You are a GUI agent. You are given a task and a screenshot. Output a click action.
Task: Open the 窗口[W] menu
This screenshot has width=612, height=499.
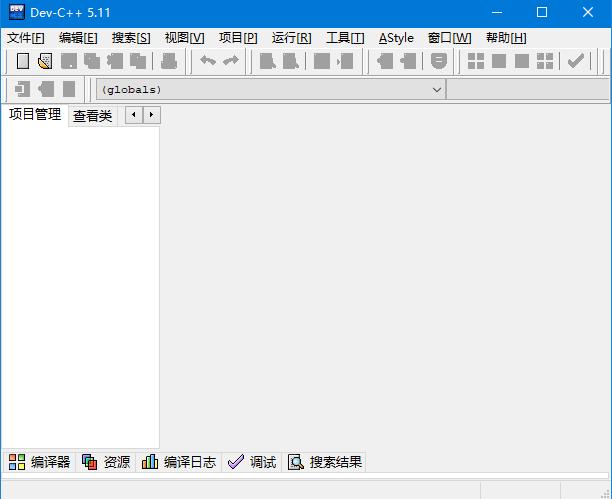tap(450, 38)
